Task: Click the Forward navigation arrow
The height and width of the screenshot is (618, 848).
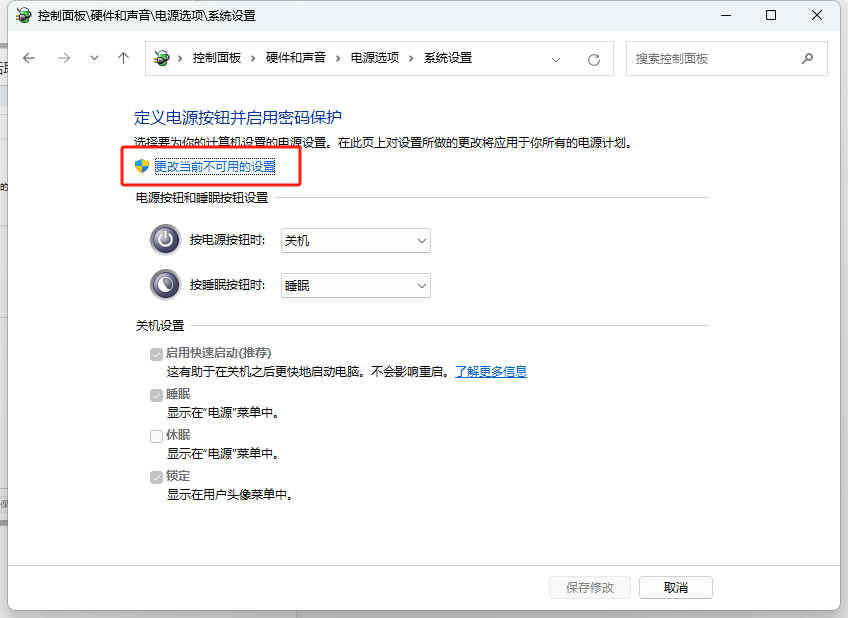Action: click(x=64, y=59)
